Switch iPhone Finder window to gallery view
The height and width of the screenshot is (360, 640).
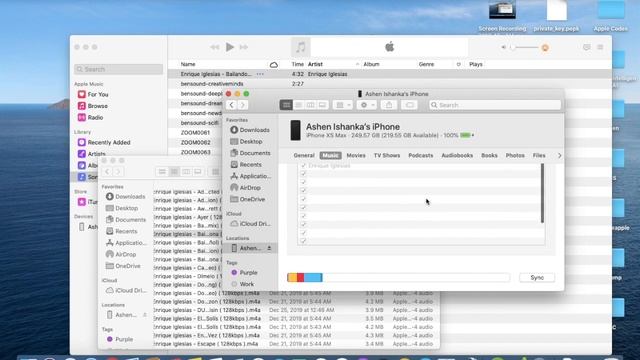(x=322, y=105)
